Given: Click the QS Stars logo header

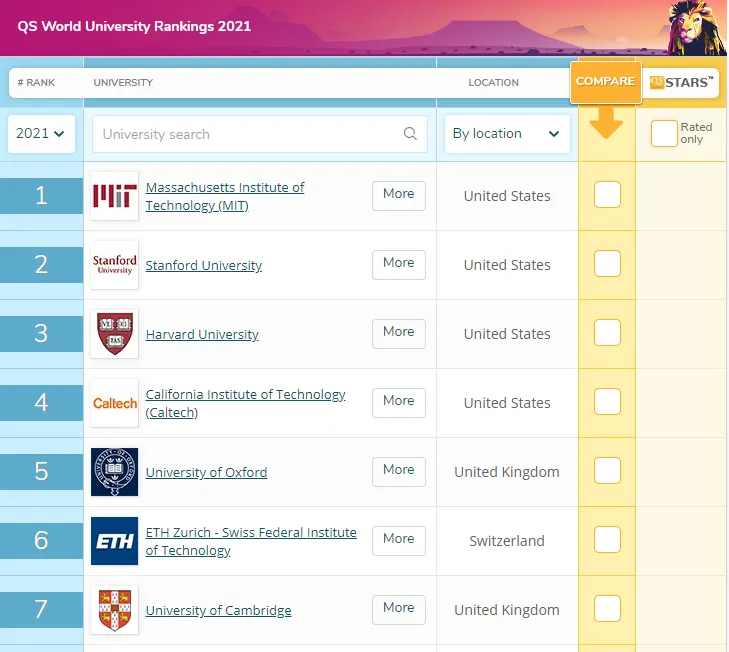Looking at the screenshot, I should click(x=681, y=82).
